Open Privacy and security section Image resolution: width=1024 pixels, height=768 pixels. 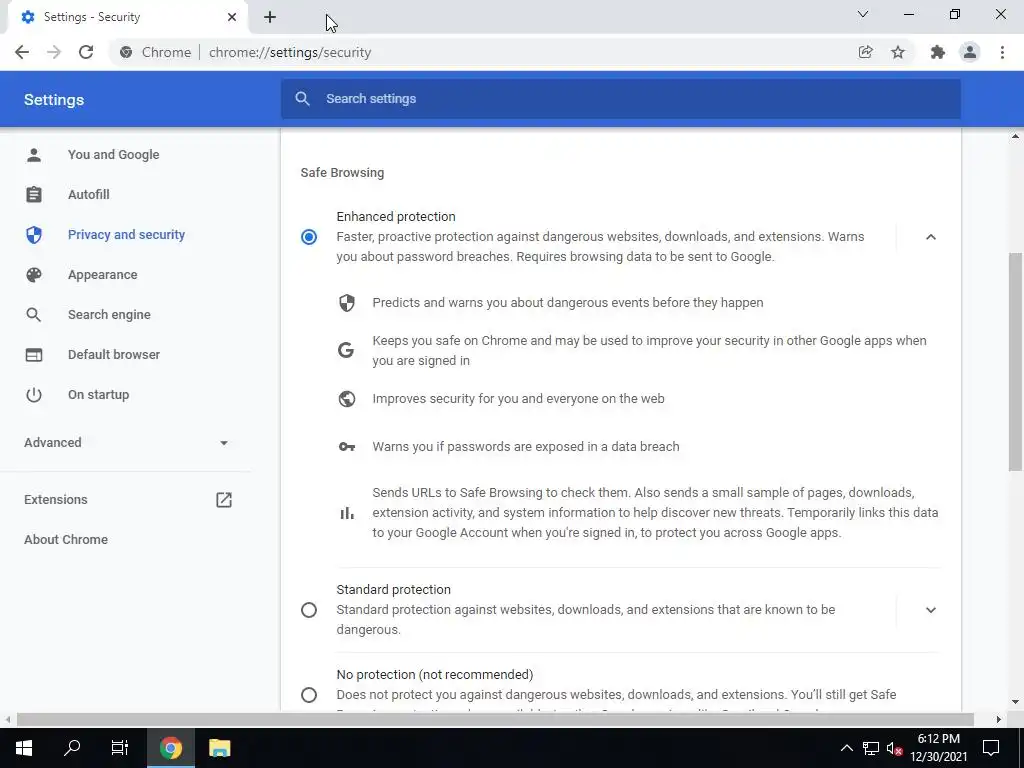coord(126,234)
